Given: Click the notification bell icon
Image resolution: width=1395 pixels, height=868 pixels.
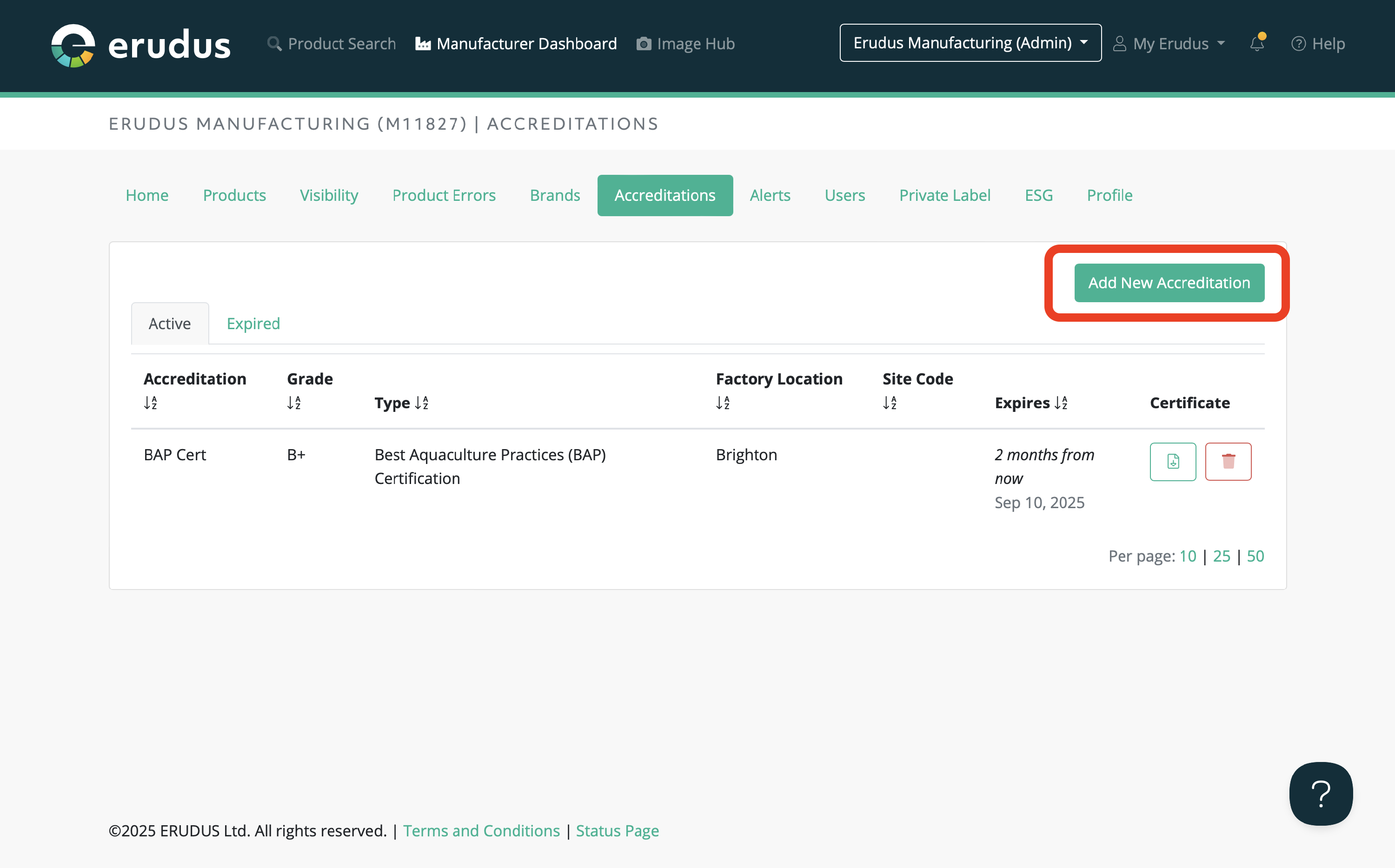Looking at the screenshot, I should pos(1256,44).
